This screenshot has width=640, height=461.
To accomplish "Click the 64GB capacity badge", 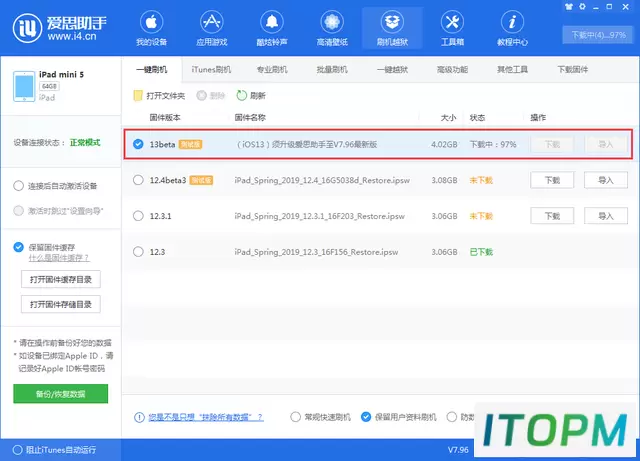I will coord(49,86).
